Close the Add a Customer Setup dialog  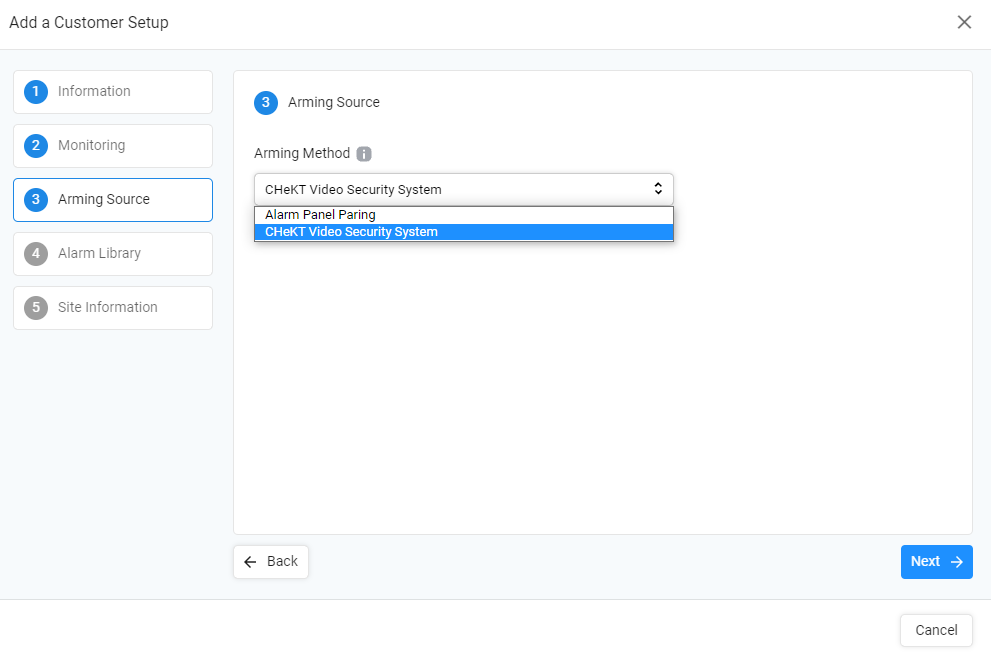pyautogui.click(x=964, y=22)
